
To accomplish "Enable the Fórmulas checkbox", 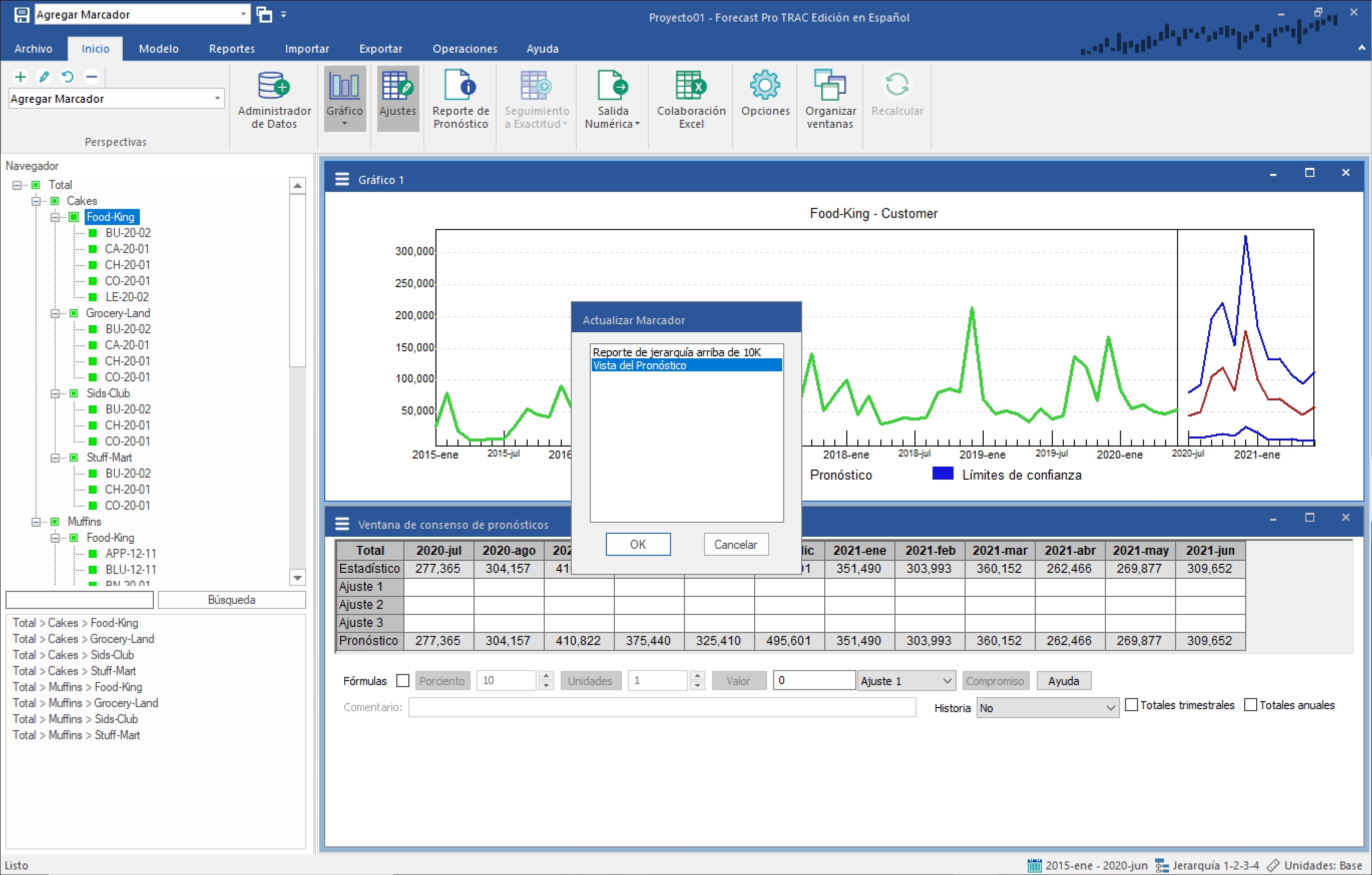I will (x=403, y=681).
